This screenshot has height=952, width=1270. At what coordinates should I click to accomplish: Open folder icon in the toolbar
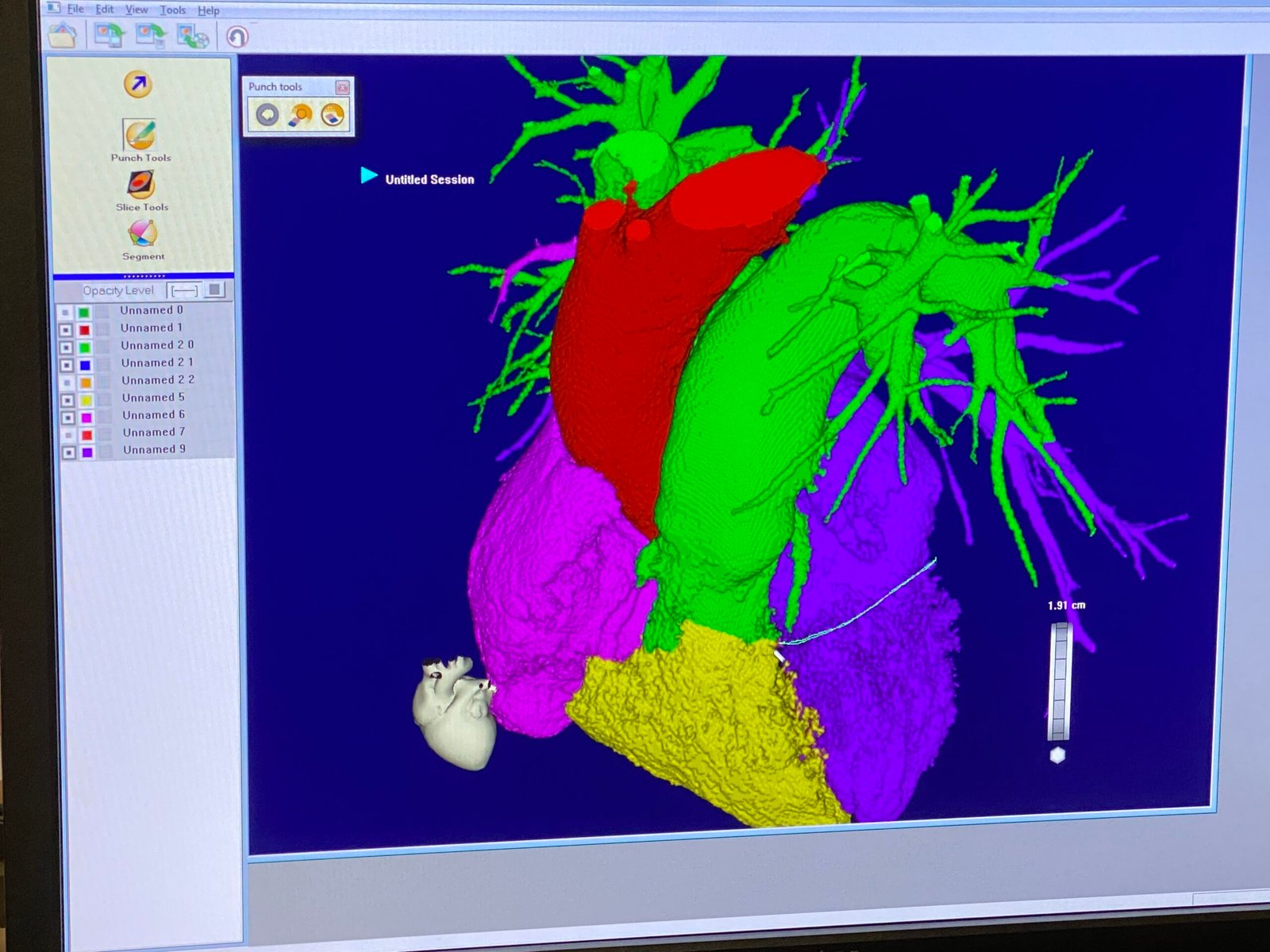click(x=63, y=35)
